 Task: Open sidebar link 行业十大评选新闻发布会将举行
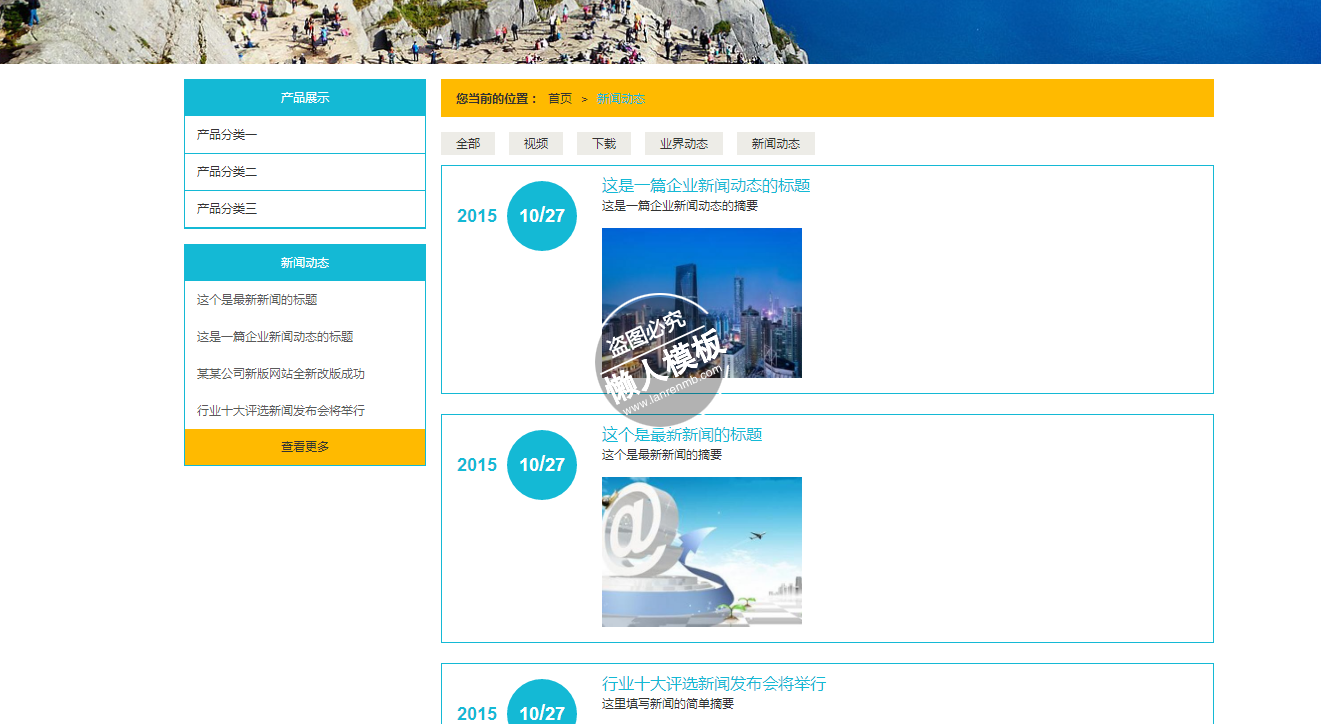(x=281, y=411)
